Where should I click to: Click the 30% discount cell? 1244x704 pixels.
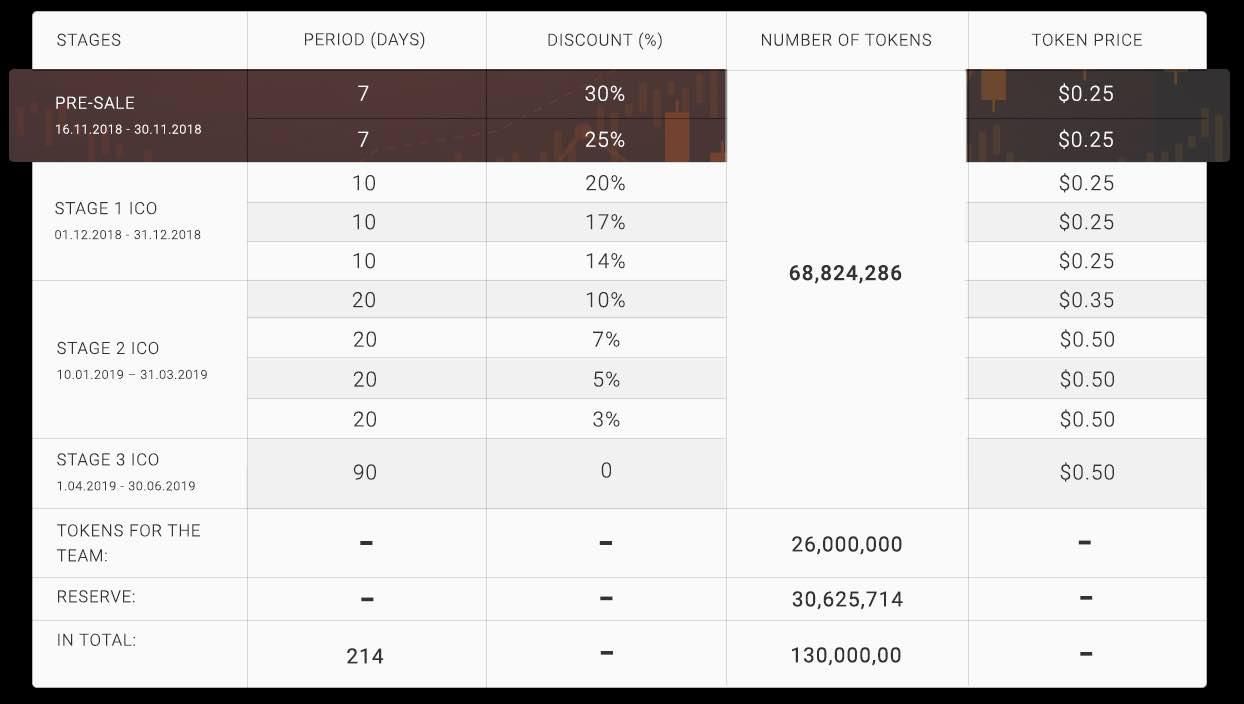pos(605,93)
